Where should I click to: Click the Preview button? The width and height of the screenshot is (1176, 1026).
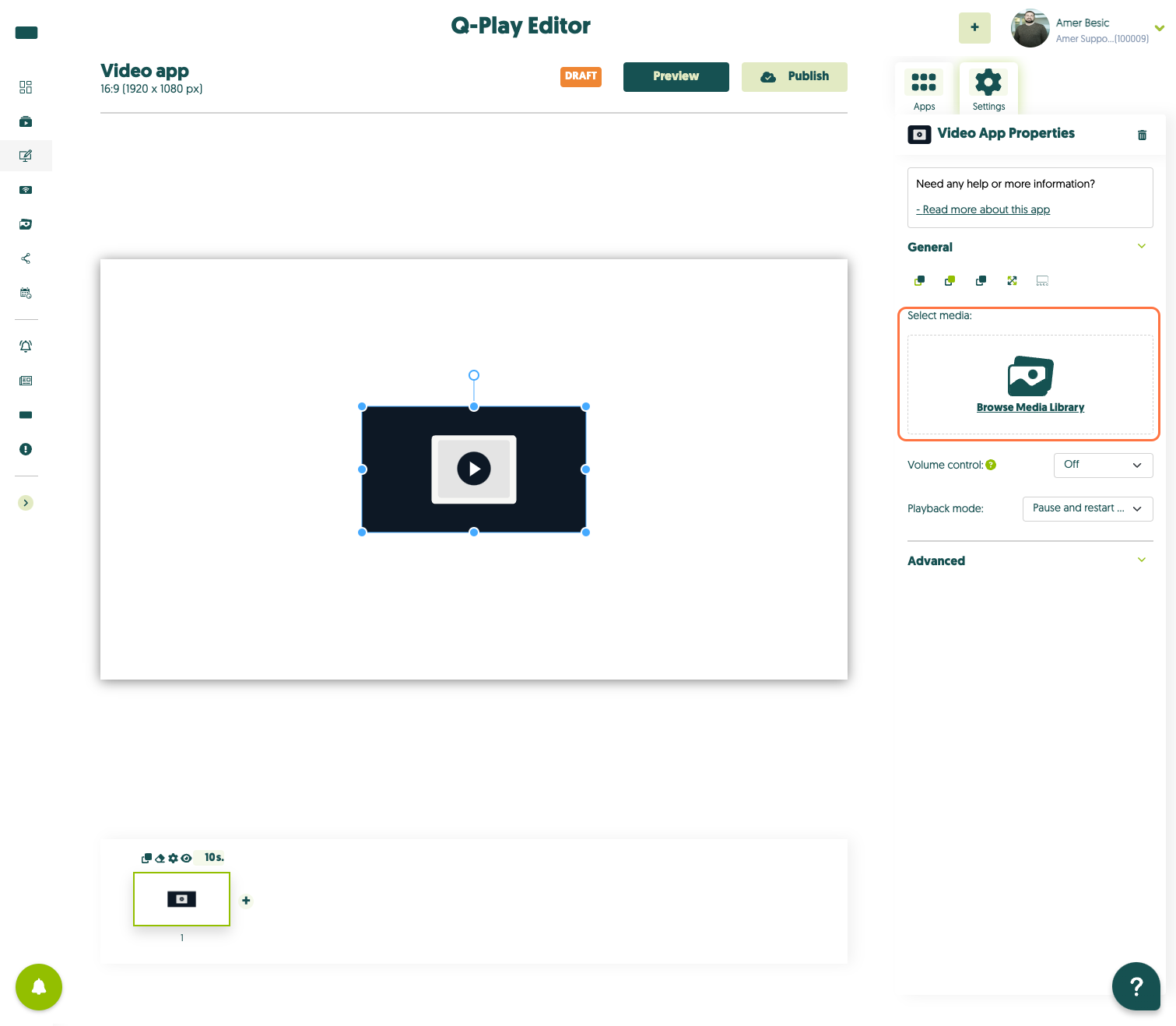[x=676, y=76]
